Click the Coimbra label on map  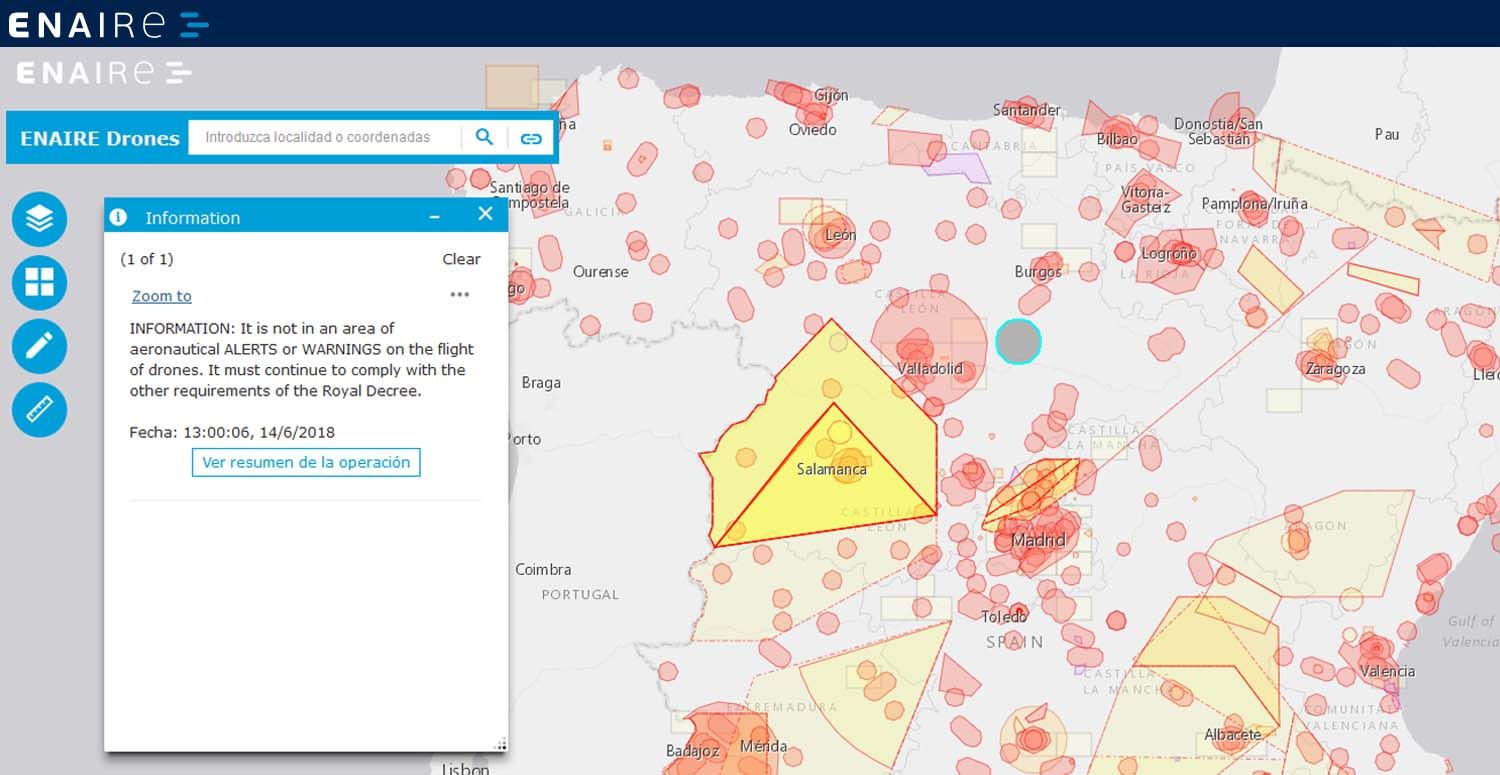[x=543, y=570]
